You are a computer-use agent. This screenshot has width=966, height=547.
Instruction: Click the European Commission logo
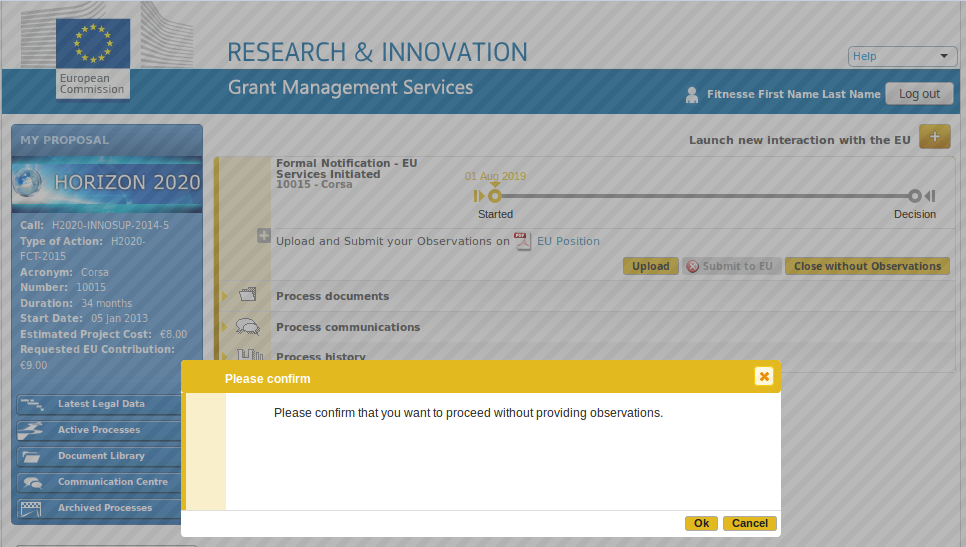pyautogui.click(x=93, y=59)
